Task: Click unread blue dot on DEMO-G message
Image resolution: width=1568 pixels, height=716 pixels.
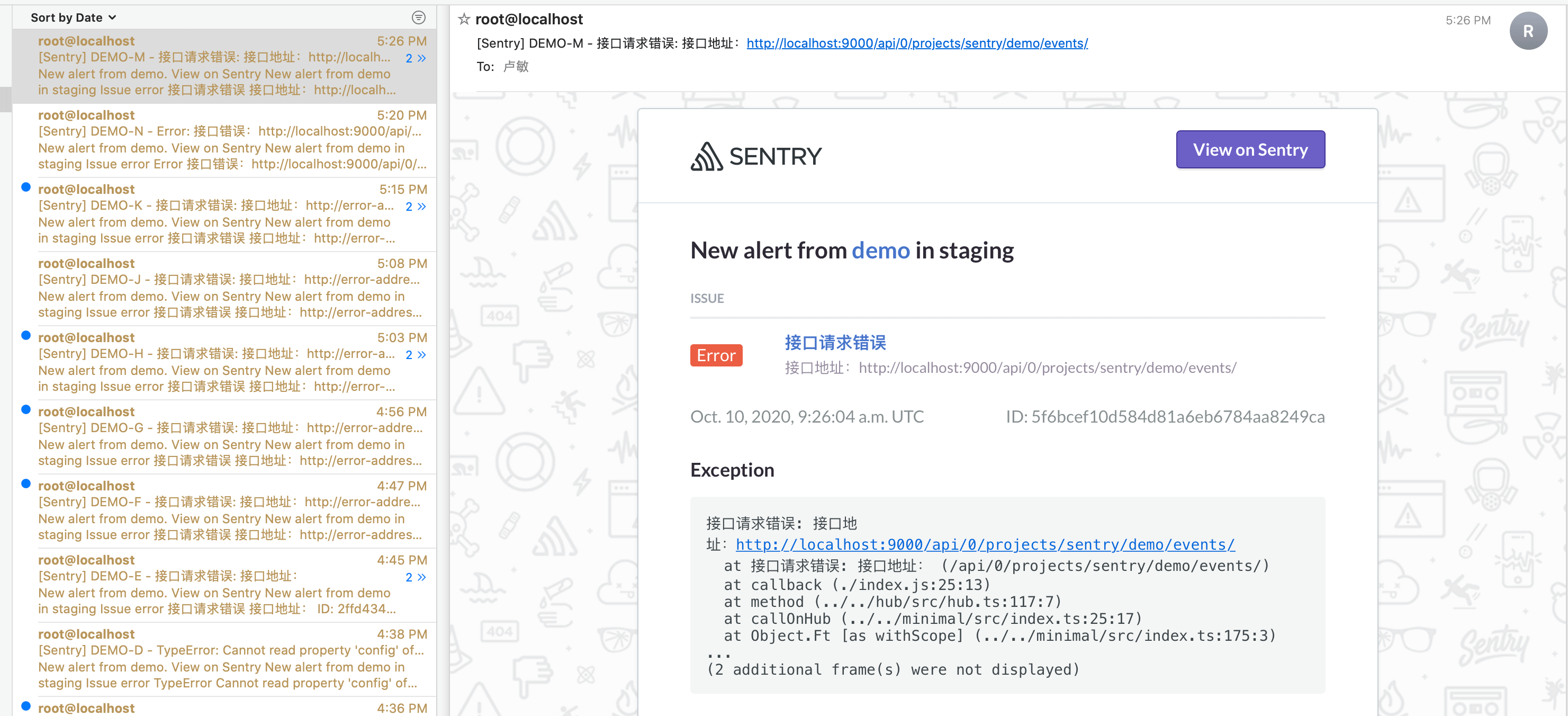Action: (25, 410)
